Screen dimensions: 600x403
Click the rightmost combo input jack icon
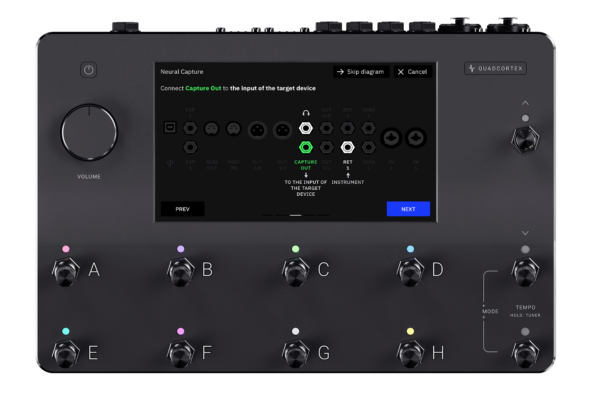415,137
